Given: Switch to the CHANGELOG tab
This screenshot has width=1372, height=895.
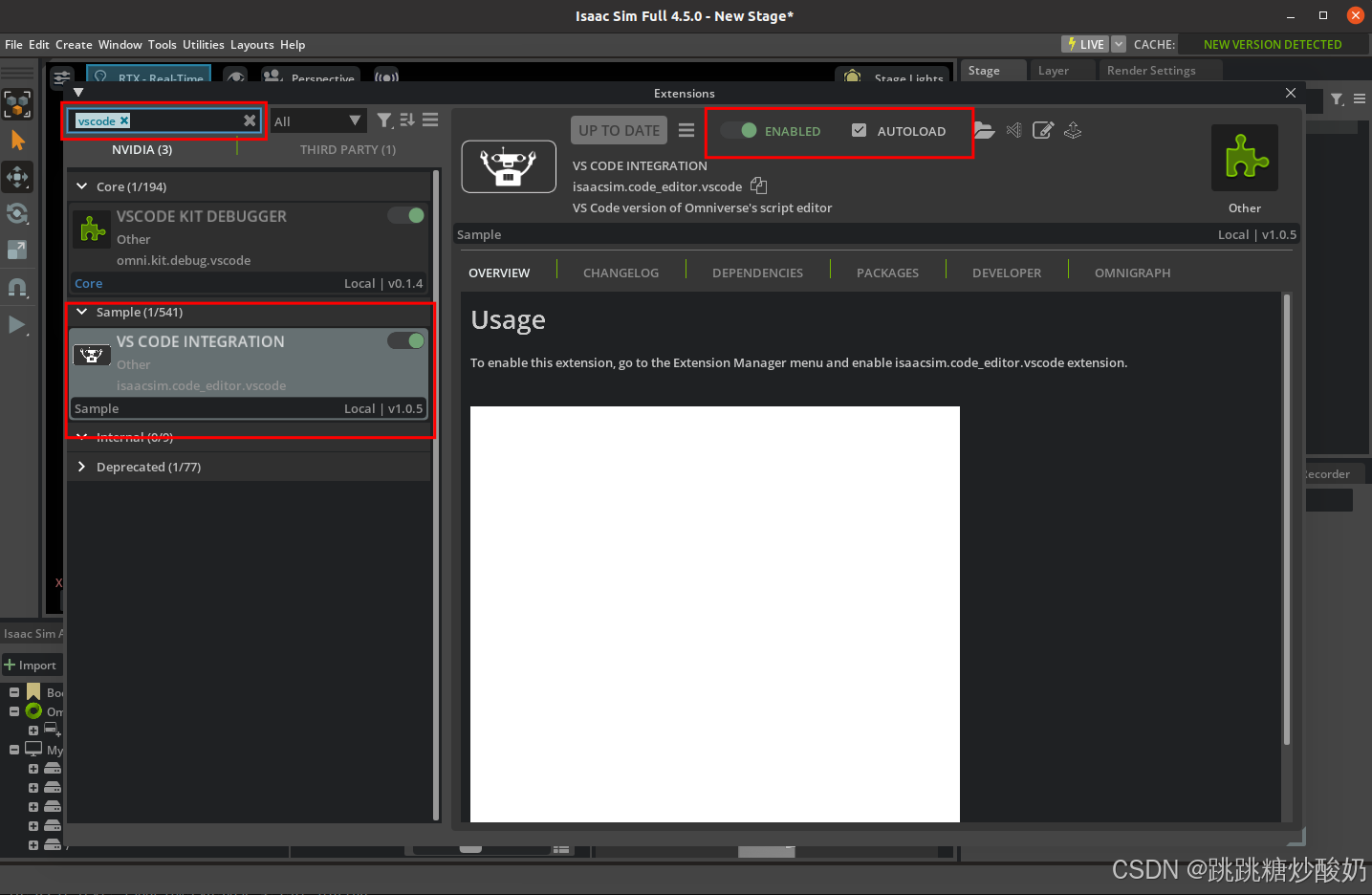Looking at the screenshot, I should click(620, 273).
